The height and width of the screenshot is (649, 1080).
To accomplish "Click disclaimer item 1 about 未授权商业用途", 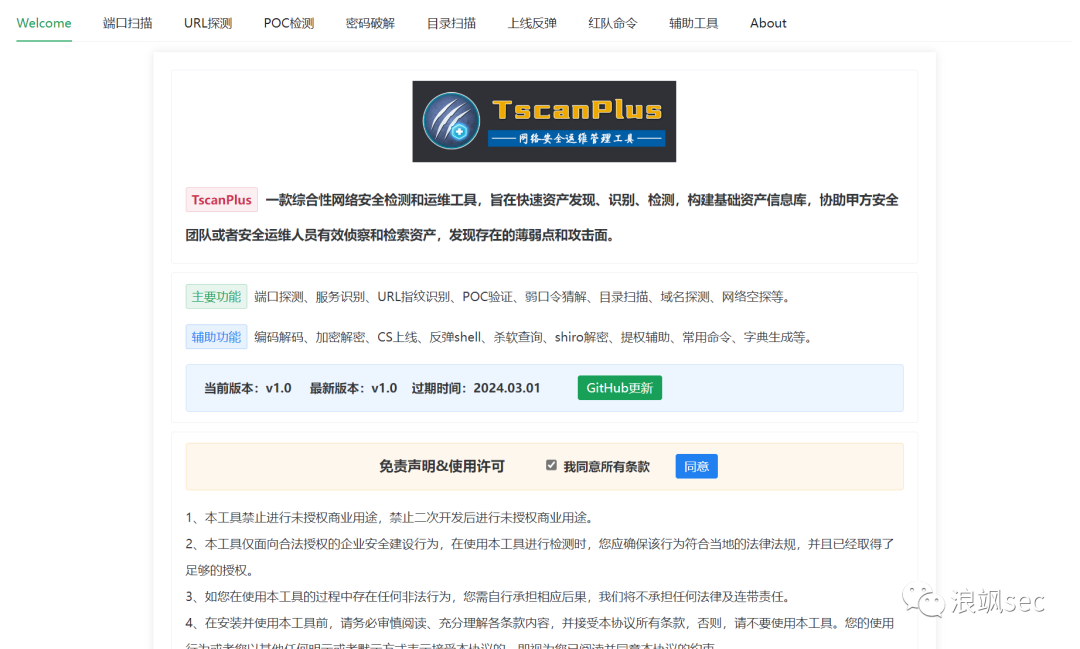I will coord(391,517).
